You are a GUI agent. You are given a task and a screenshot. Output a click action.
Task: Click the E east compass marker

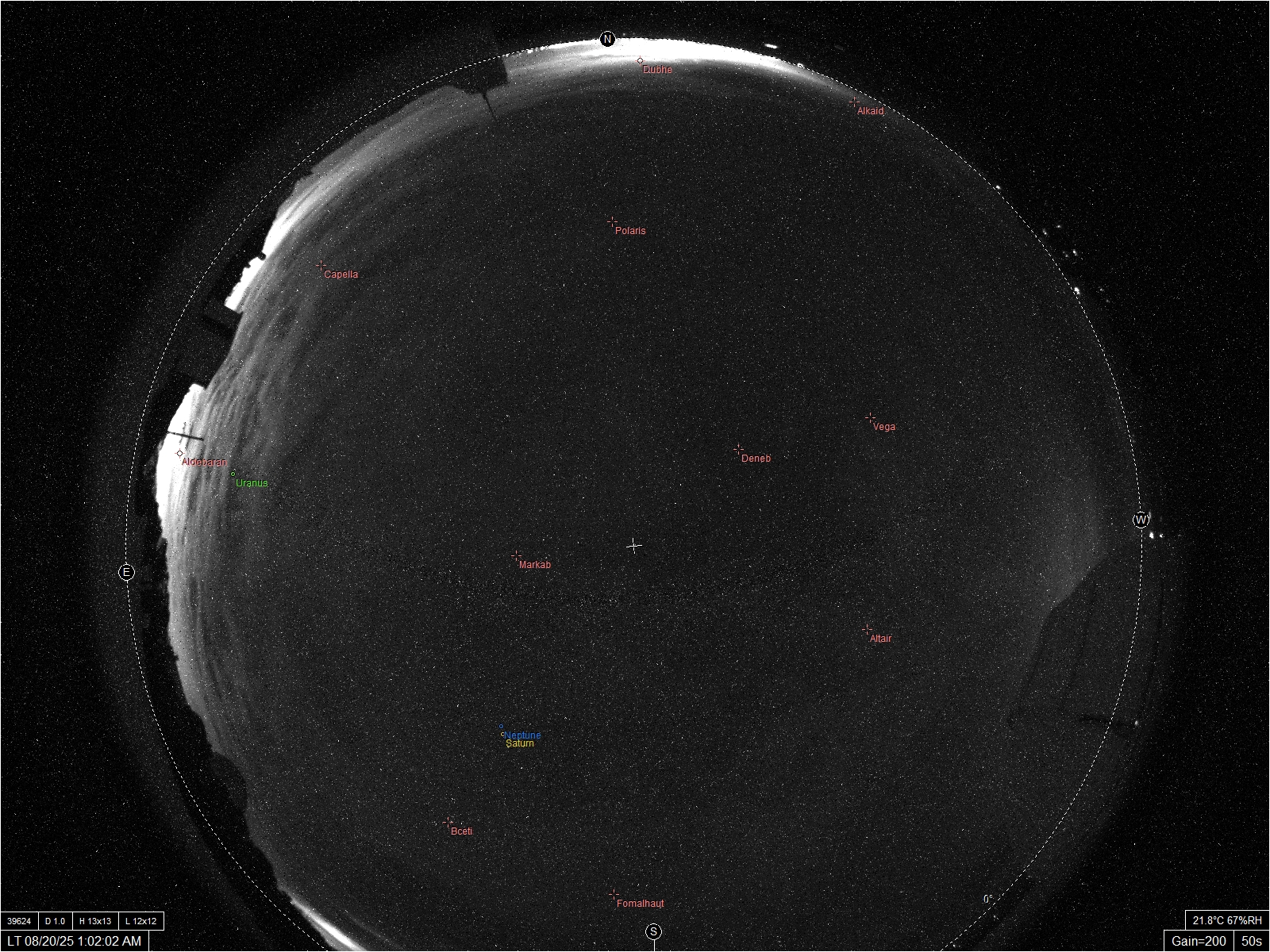pos(126,572)
